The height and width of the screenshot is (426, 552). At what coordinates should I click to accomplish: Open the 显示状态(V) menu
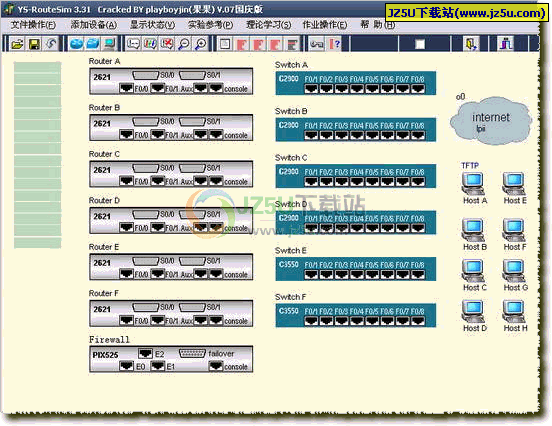(x=152, y=25)
